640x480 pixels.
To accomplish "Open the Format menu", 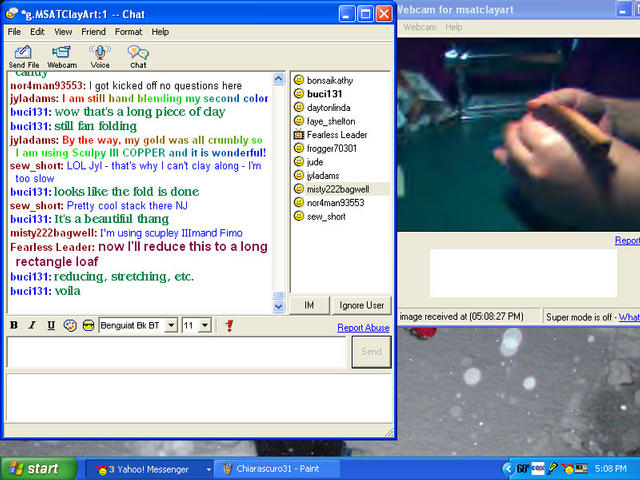I will tap(128, 32).
